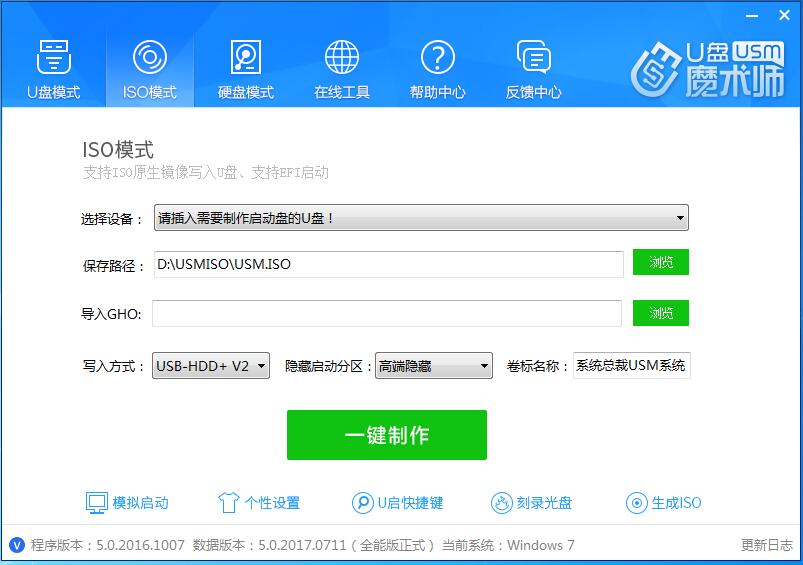
Task: Launch 刻录光盘 burn disc icon
Action: pyautogui.click(x=502, y=502)
